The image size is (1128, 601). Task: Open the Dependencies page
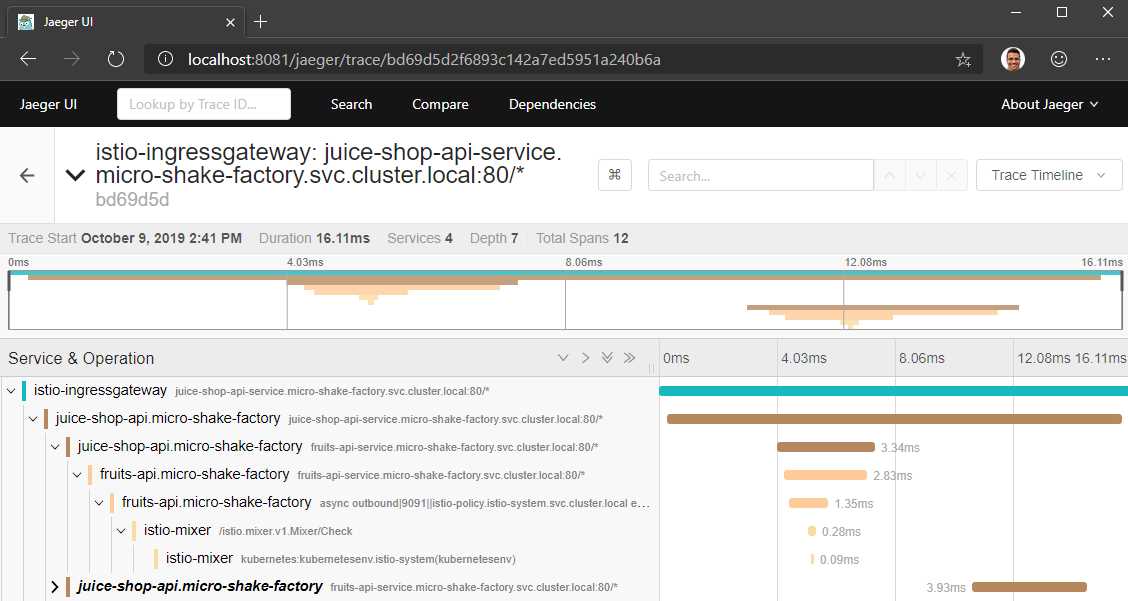[552, 104]
